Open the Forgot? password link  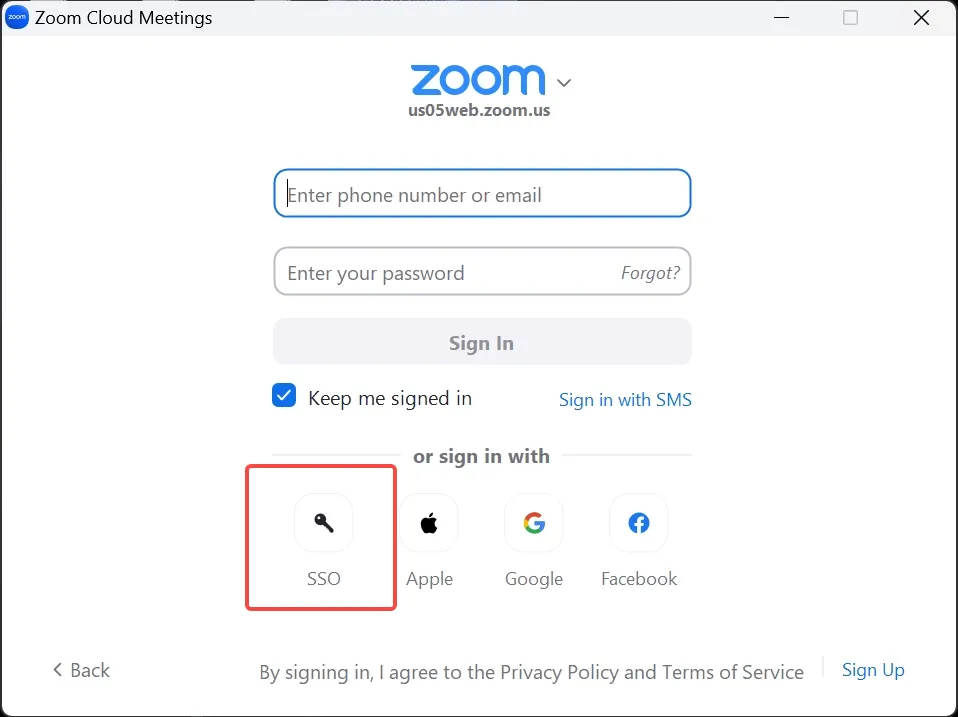pos(650,273)
